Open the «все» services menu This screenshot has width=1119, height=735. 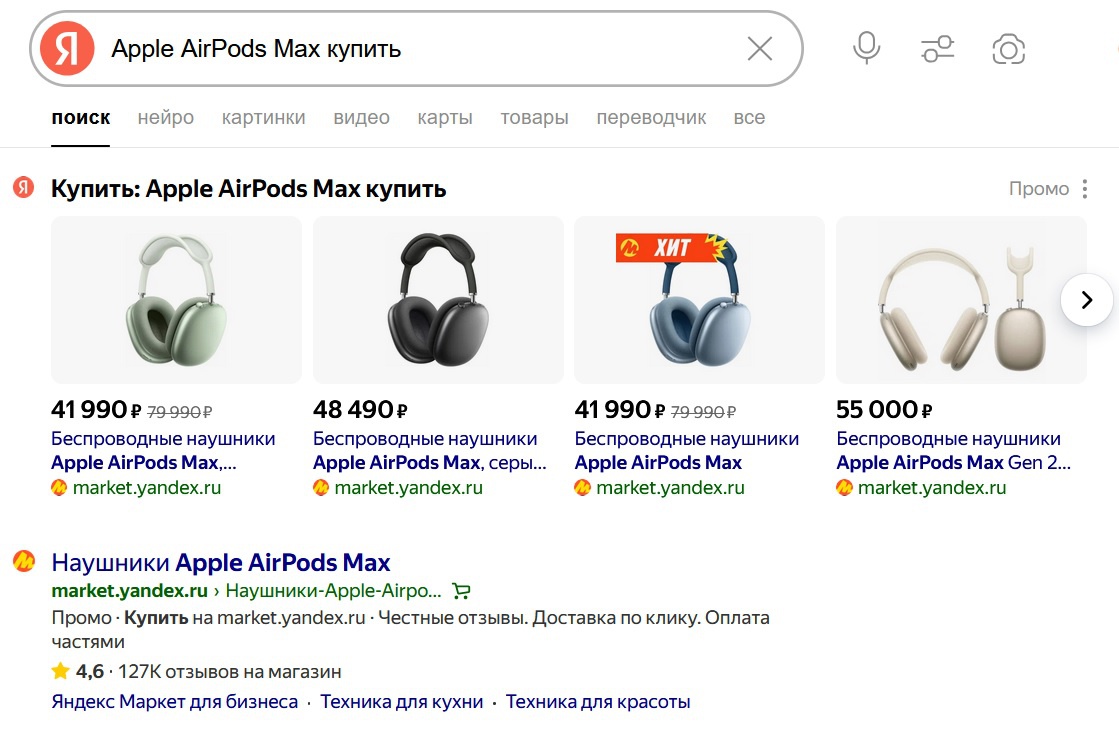749,118
